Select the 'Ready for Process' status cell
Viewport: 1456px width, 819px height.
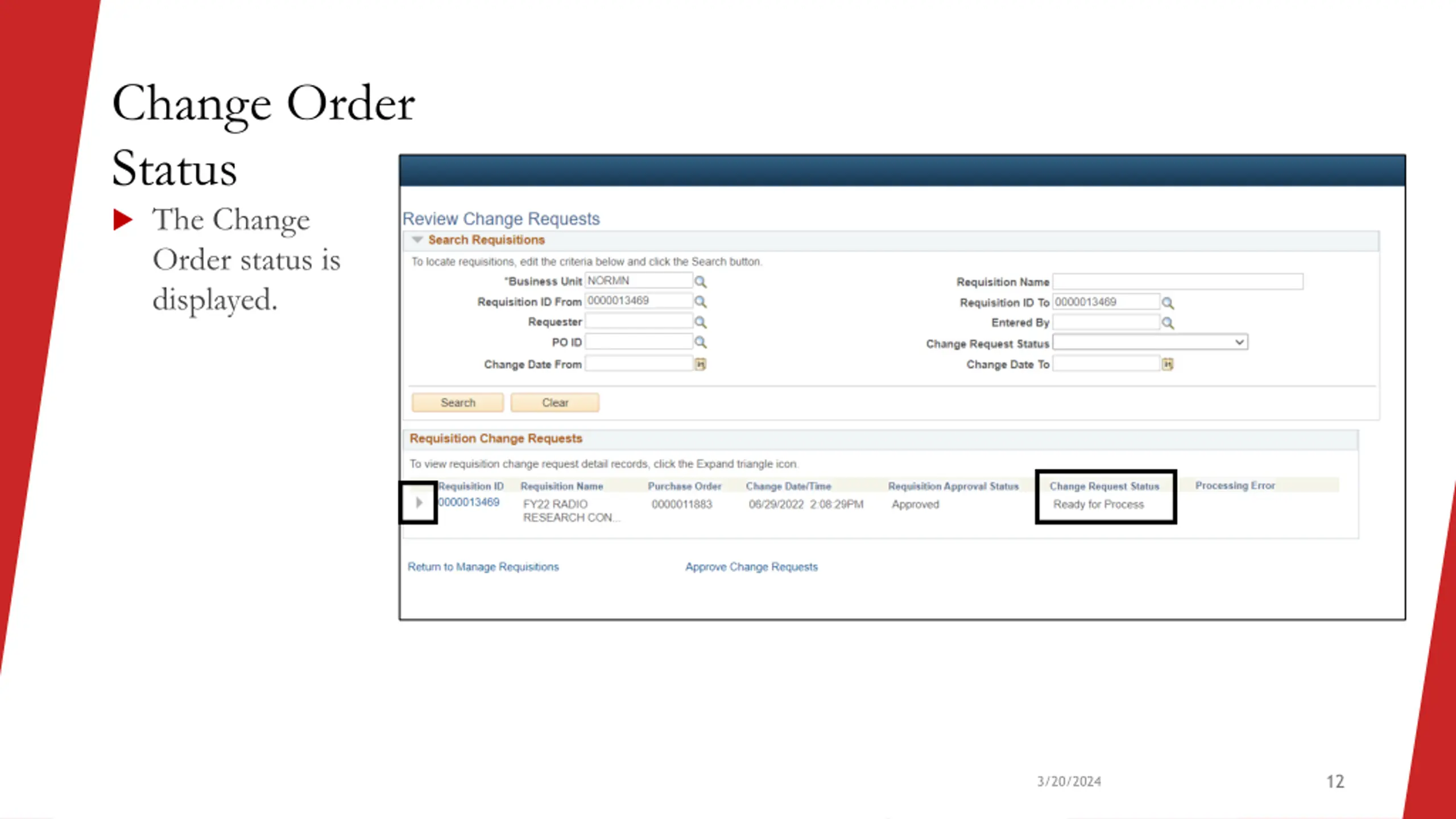1098,504
